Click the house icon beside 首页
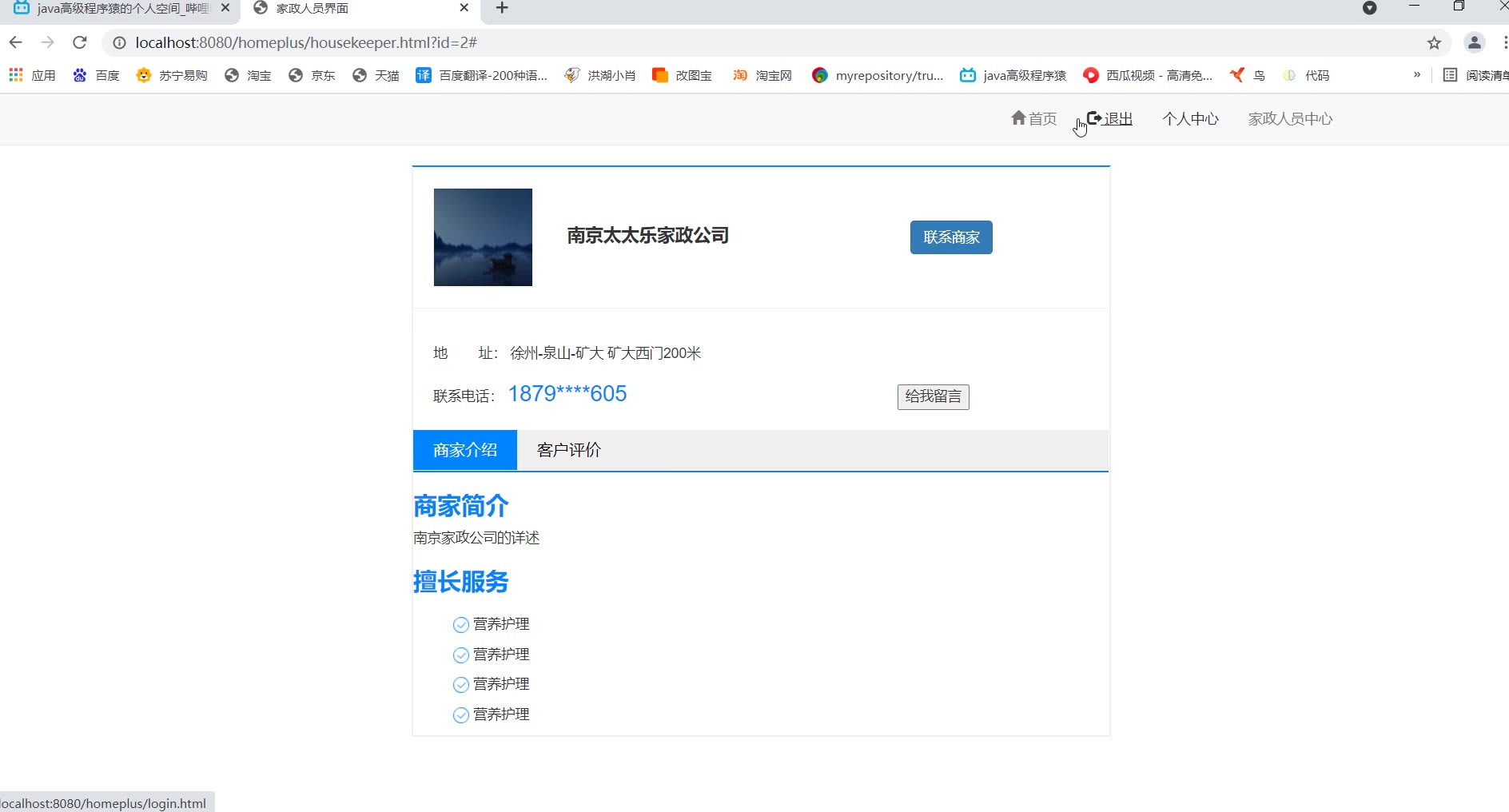The width and height of the screenshot is (1509, 812). click(1018, 118)
